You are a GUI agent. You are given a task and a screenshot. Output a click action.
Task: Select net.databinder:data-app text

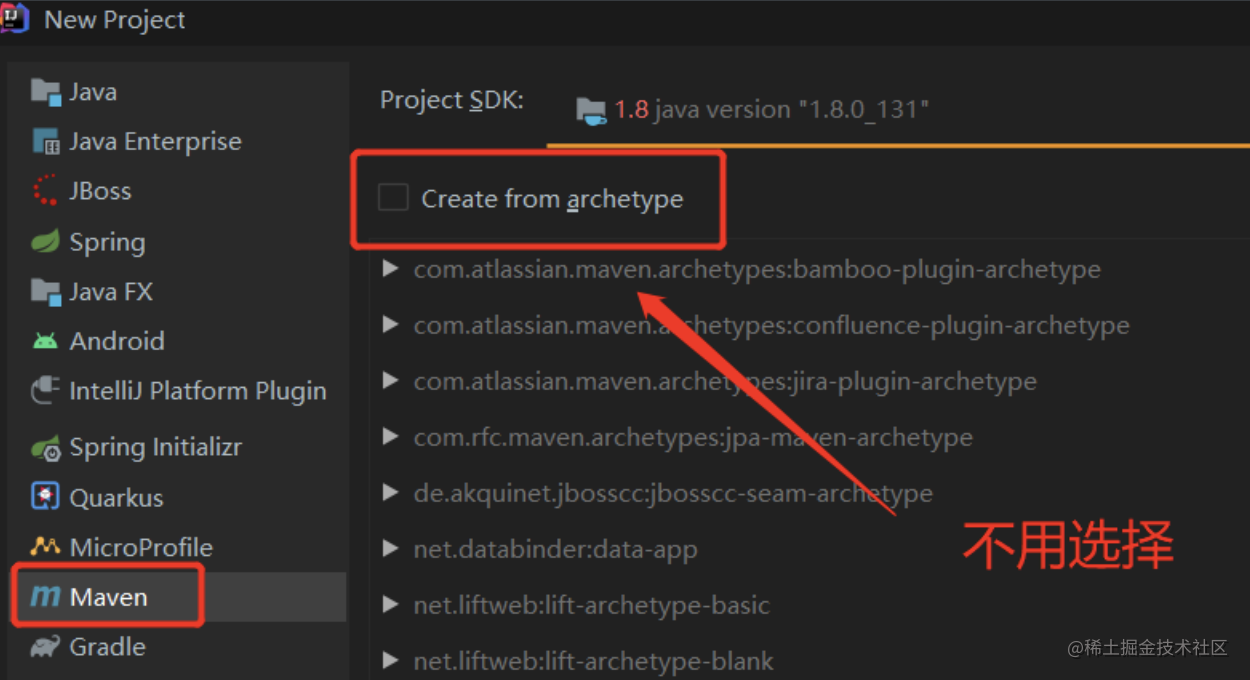(x=555, y=550)
